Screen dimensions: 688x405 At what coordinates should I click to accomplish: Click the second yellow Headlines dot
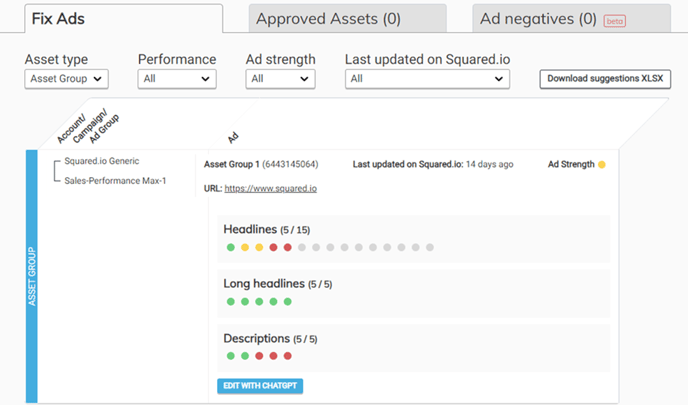pyautogui.click(x=259, y=247)
